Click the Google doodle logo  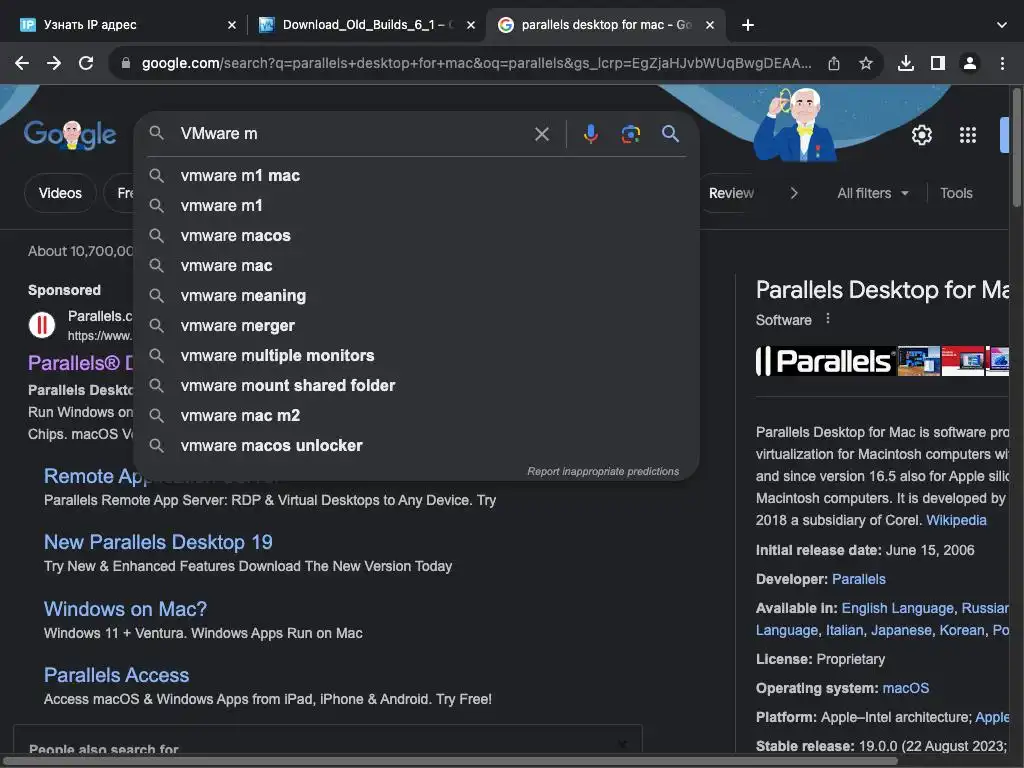(70, 135)
